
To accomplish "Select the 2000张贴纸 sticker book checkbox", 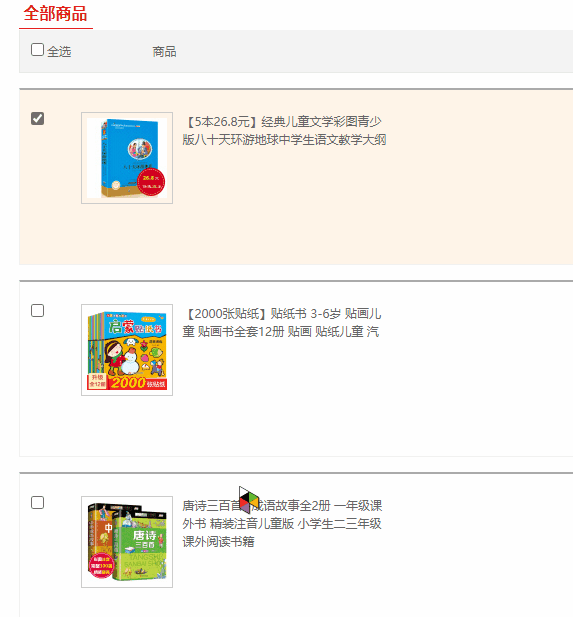I will [37, 310].
